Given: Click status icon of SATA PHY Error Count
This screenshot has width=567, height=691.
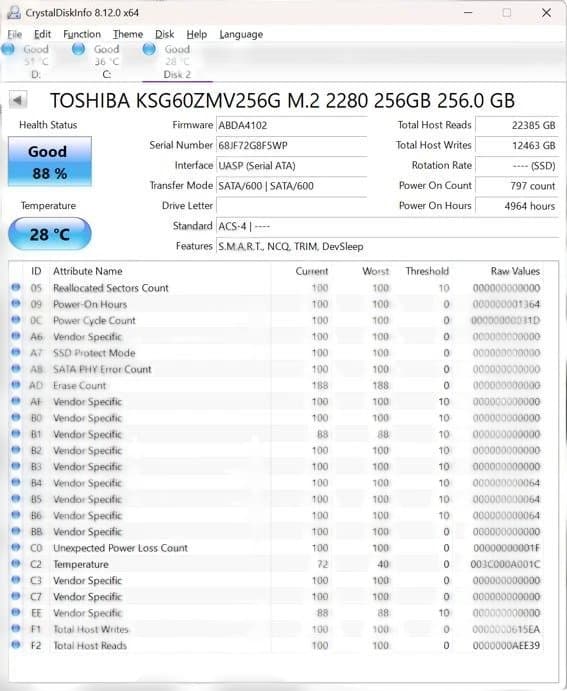Looking at the screenshot, I should click(x=16, y=368).
